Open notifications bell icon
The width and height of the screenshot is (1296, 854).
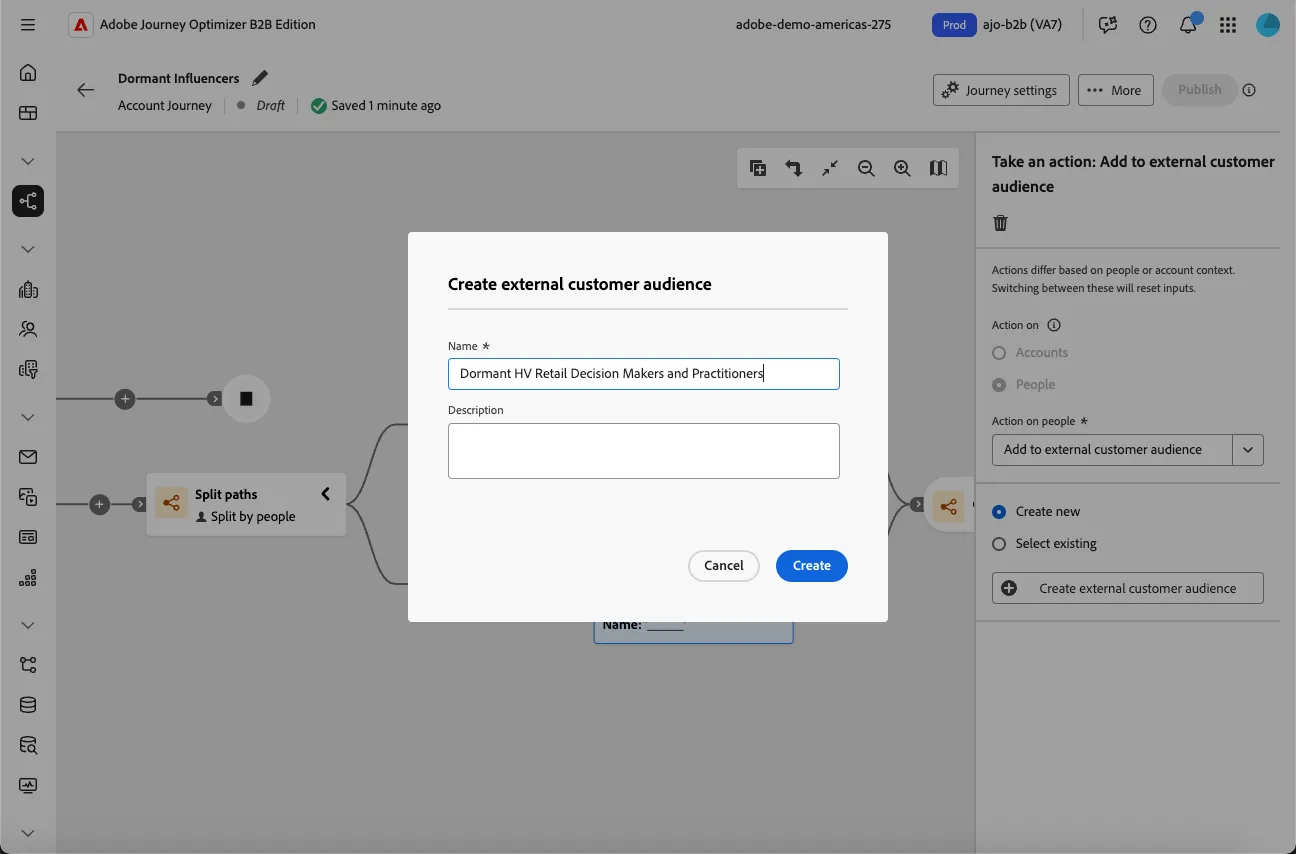1188,25
